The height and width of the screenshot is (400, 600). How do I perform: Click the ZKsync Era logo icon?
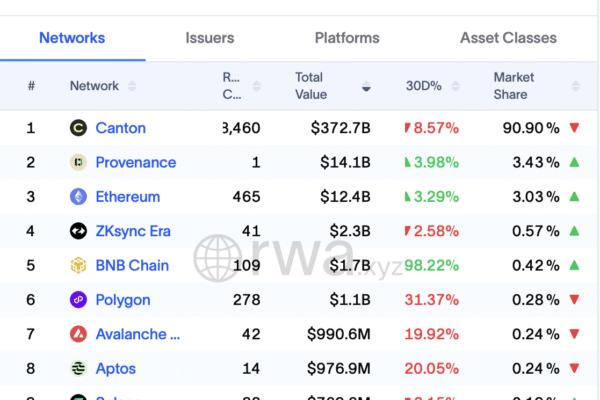[78, 231]
